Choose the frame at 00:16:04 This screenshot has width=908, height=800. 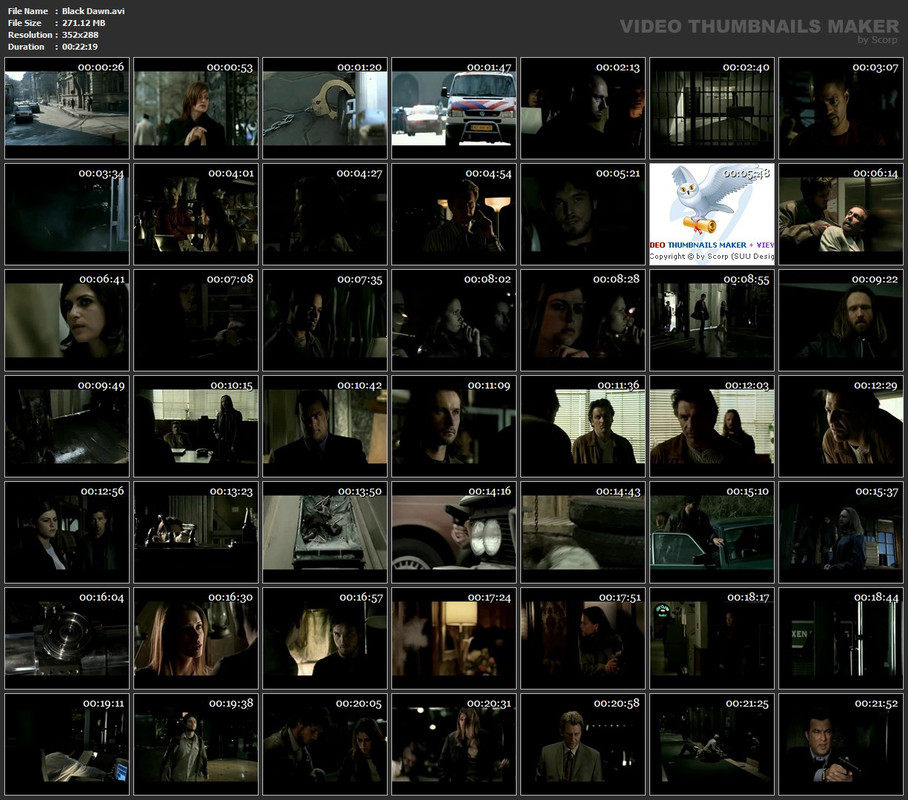click(x=67, y=638)
